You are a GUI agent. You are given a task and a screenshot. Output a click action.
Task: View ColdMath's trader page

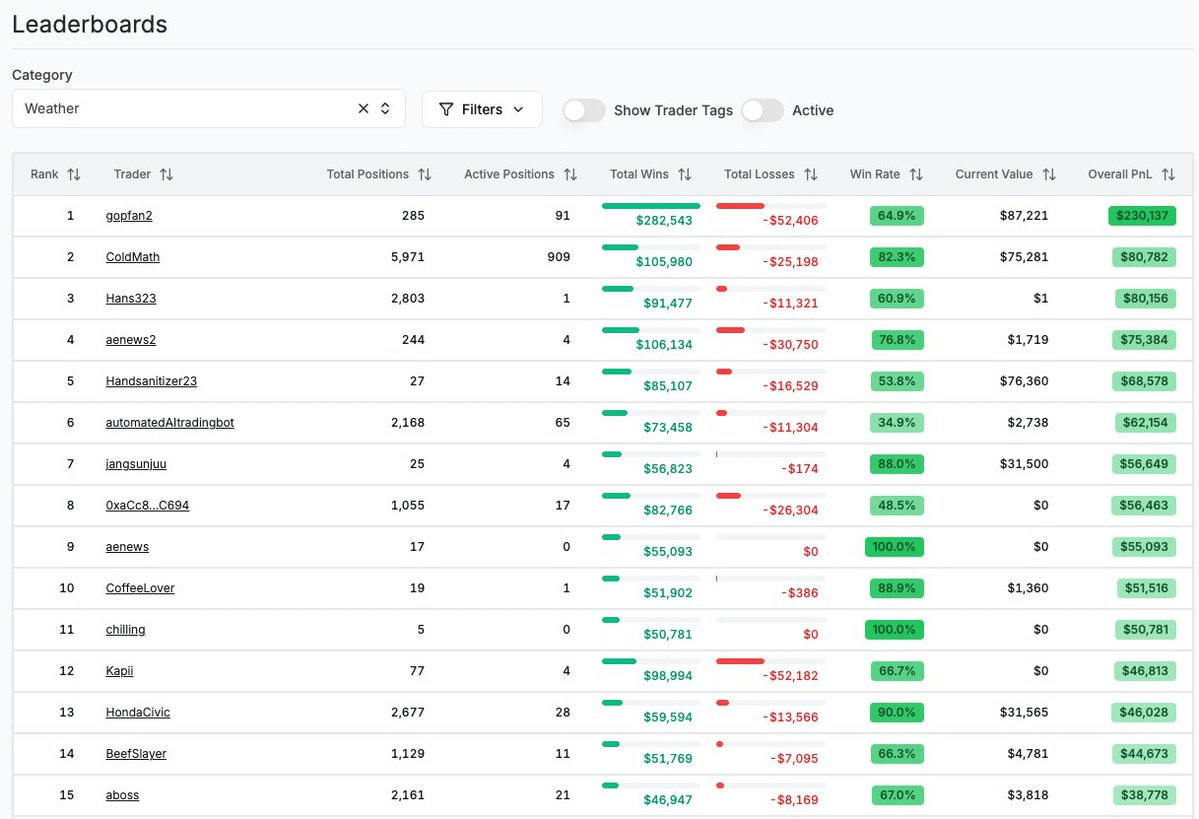point(132,257)
